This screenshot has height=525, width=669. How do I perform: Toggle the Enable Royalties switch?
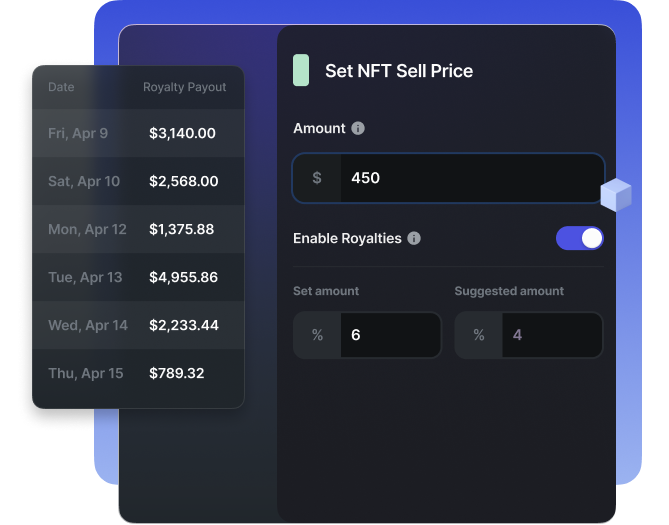click(580, 238)
